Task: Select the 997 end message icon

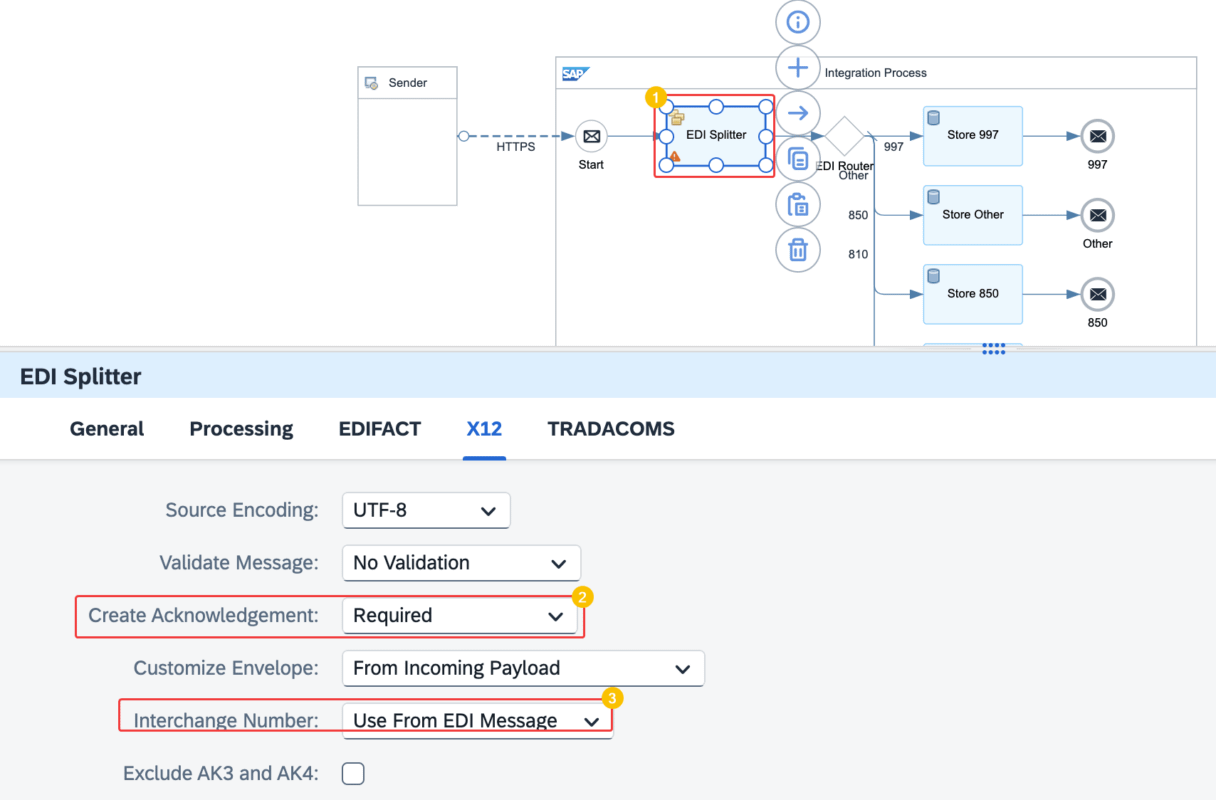Action: click(1098, 136)
